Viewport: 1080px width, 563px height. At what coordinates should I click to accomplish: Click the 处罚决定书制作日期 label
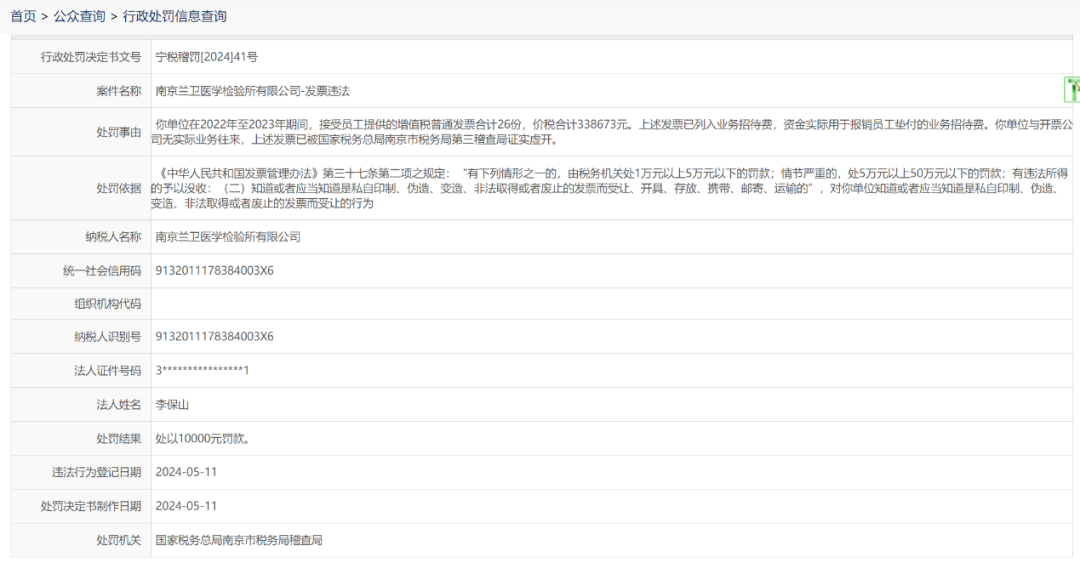(90, 506)
